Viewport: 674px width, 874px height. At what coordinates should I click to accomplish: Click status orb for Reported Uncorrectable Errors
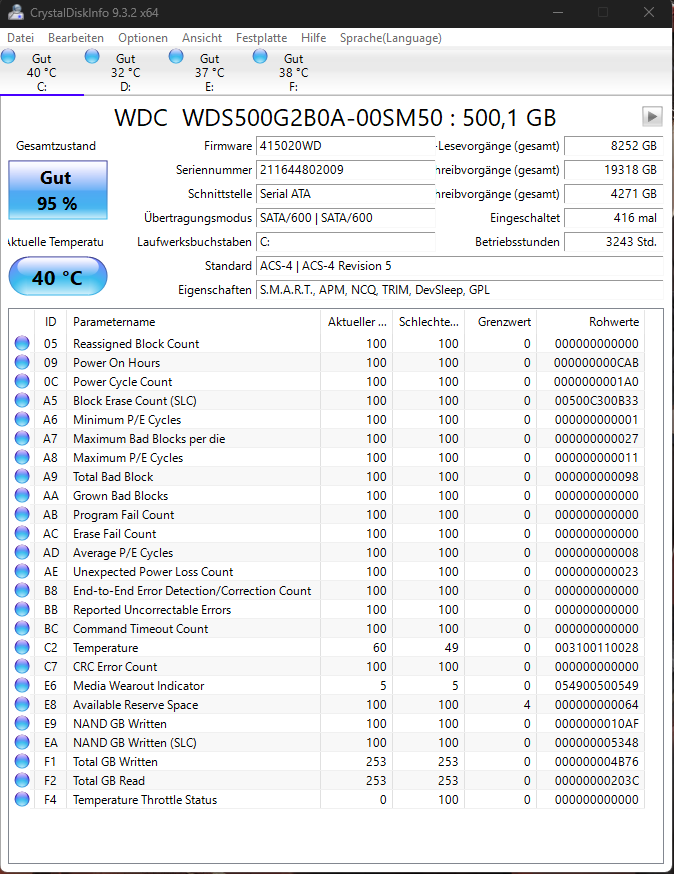pos(22,609)
